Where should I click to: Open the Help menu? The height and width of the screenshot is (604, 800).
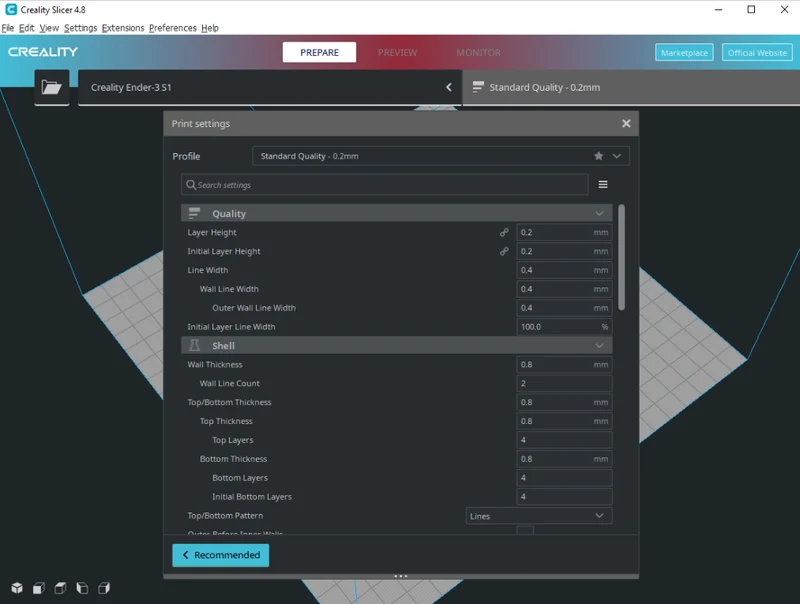(210, 28)
